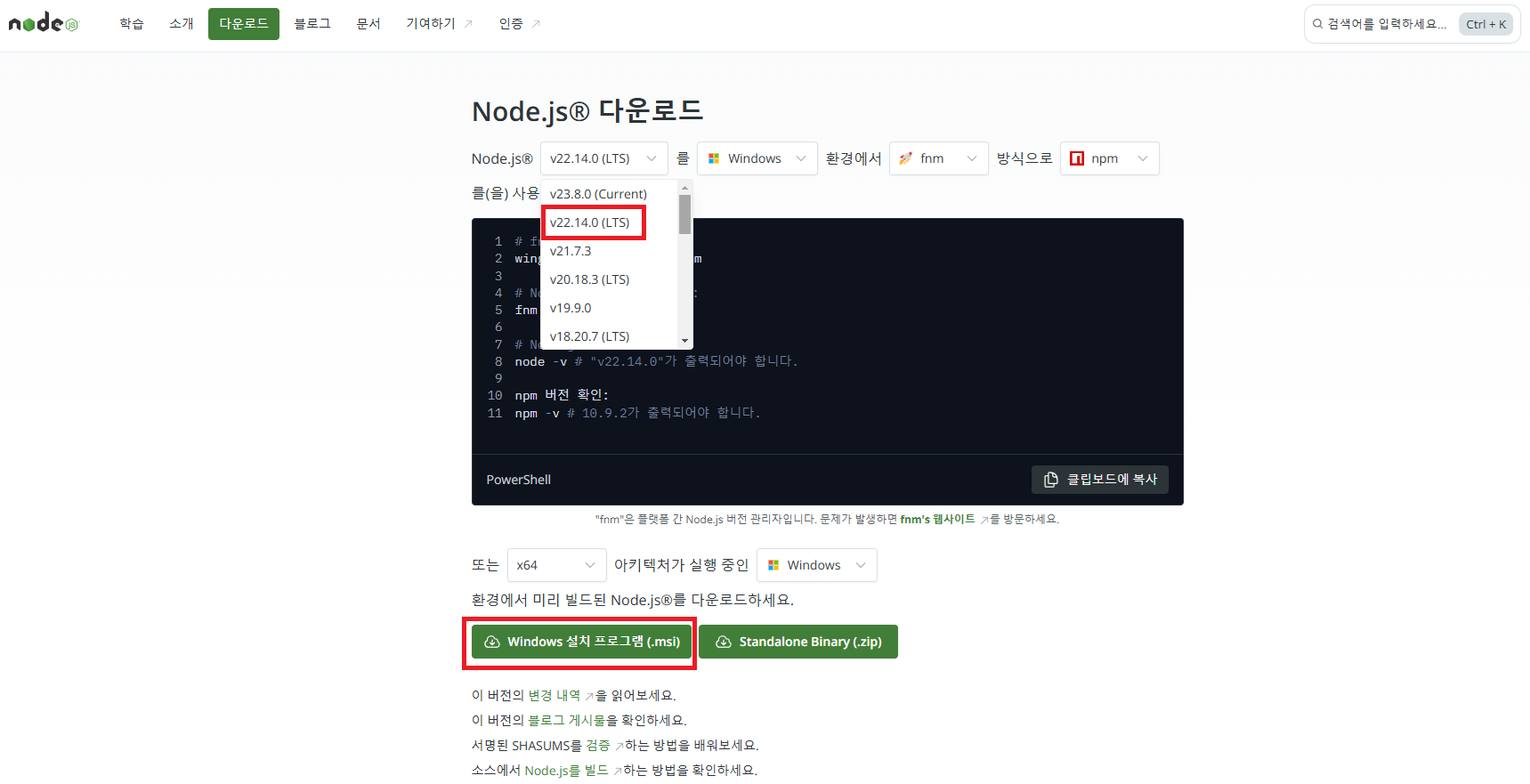Click the 클립보드에 복사 button
This screenshot has height=784, width=1530.
tap(1100, 480)
